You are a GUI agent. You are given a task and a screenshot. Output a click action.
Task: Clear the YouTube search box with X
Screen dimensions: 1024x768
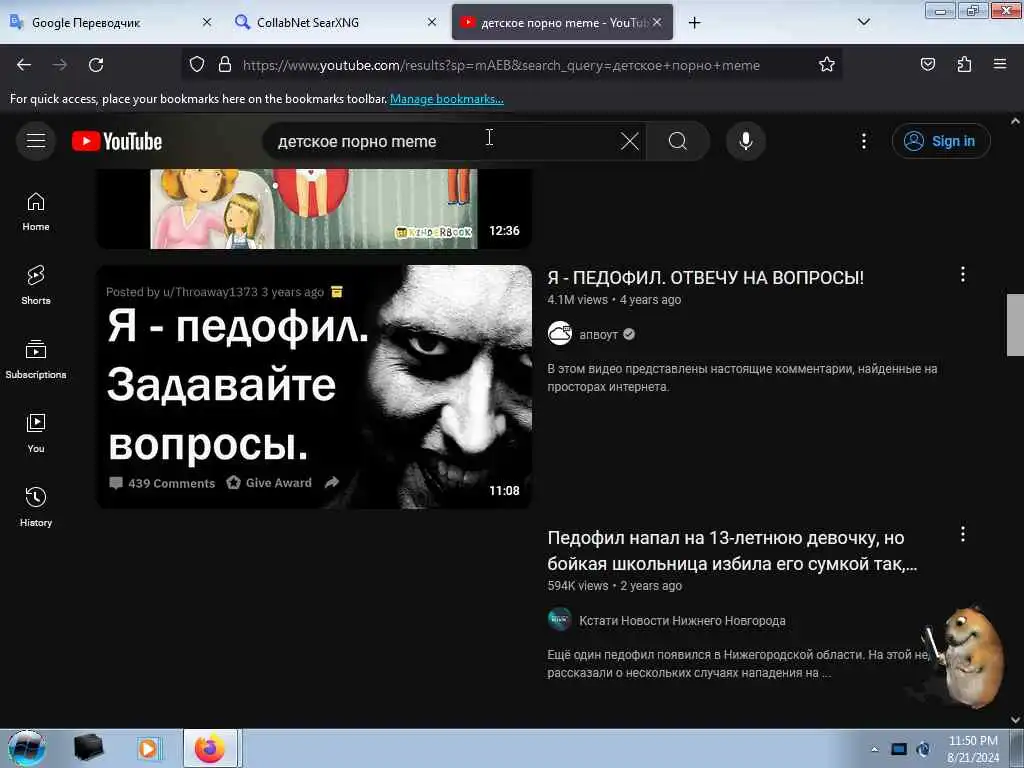point(630,141)
